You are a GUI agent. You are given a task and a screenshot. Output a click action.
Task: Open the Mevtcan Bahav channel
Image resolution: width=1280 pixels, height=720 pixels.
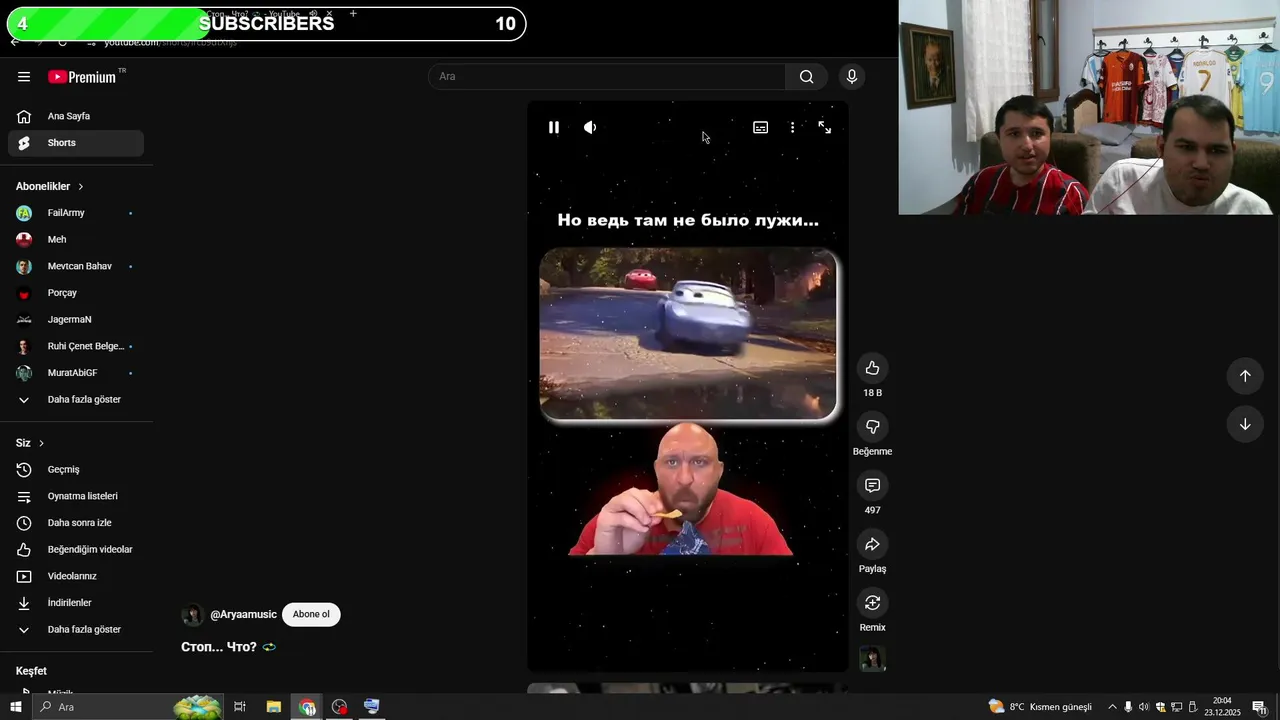click(76, 266)
